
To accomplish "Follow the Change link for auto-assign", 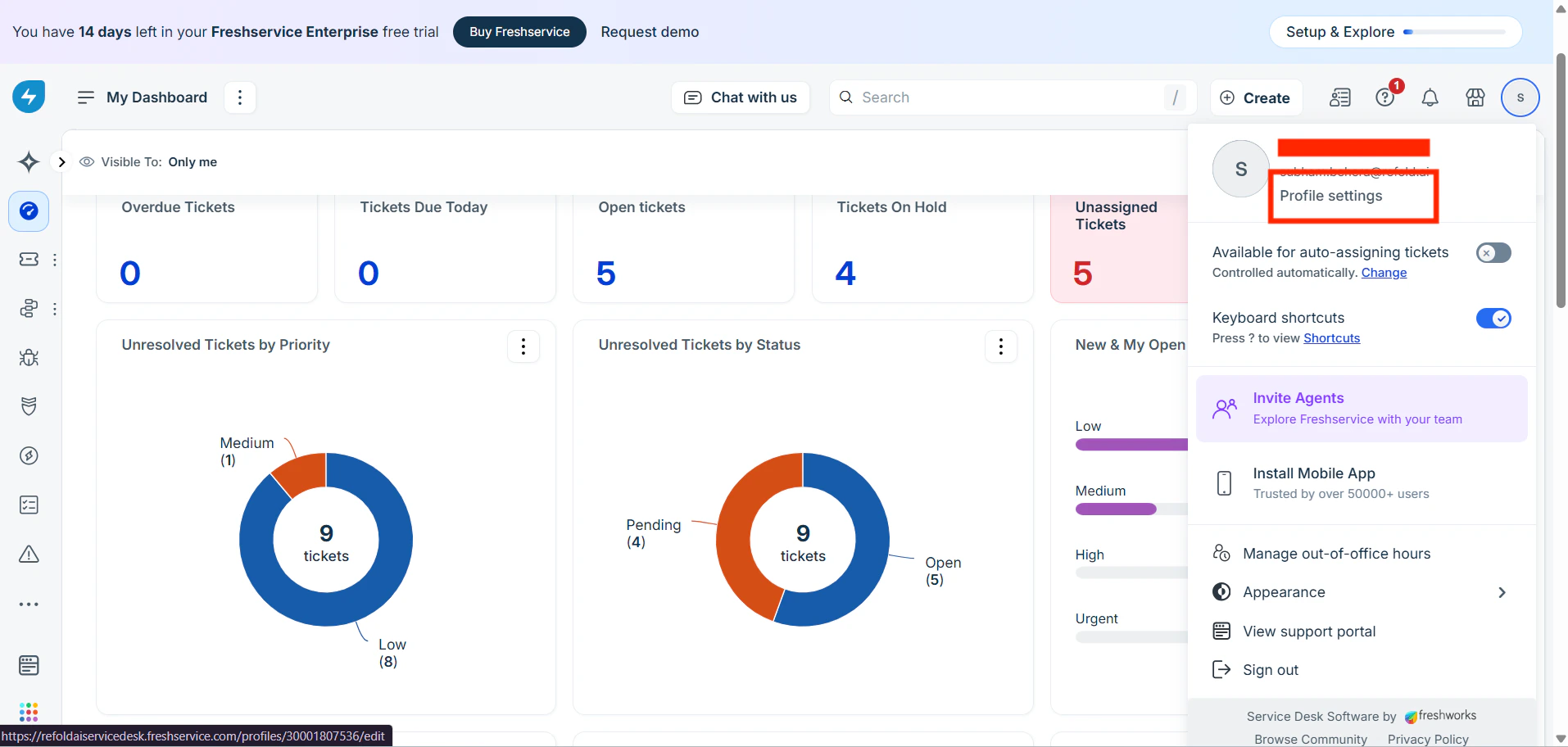I will click(1384, 273).
